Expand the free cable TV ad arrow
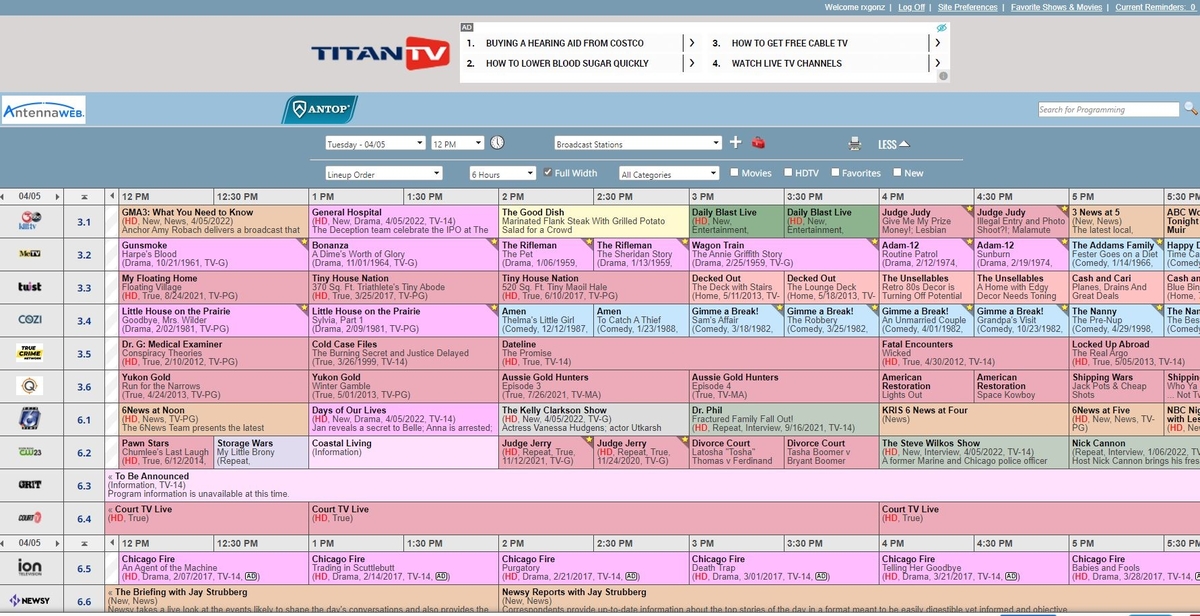The height and width of the screenshot is (616, 1200). (x=936, y=43)
